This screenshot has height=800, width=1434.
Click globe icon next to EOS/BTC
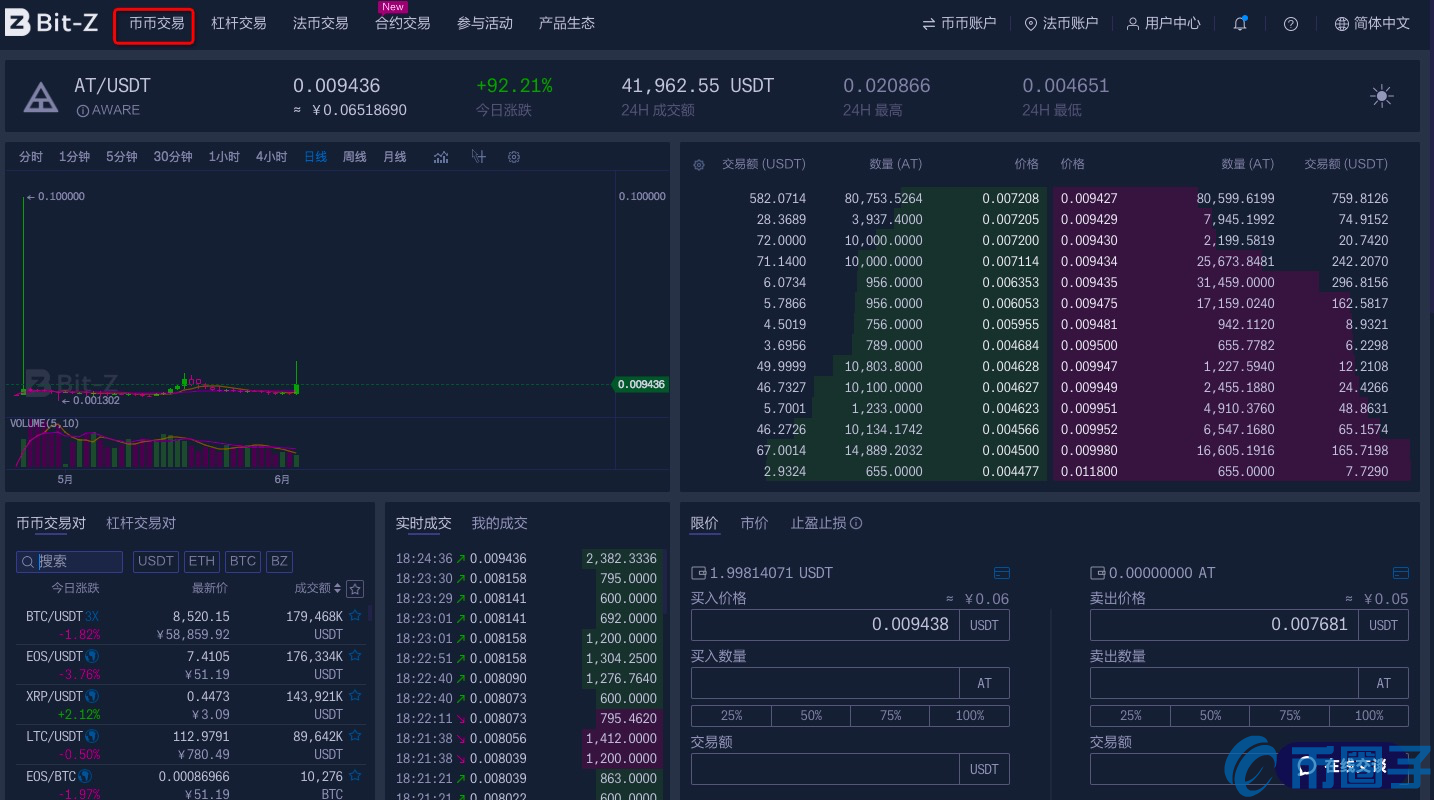pyautogui.click(x=86, y=776)
